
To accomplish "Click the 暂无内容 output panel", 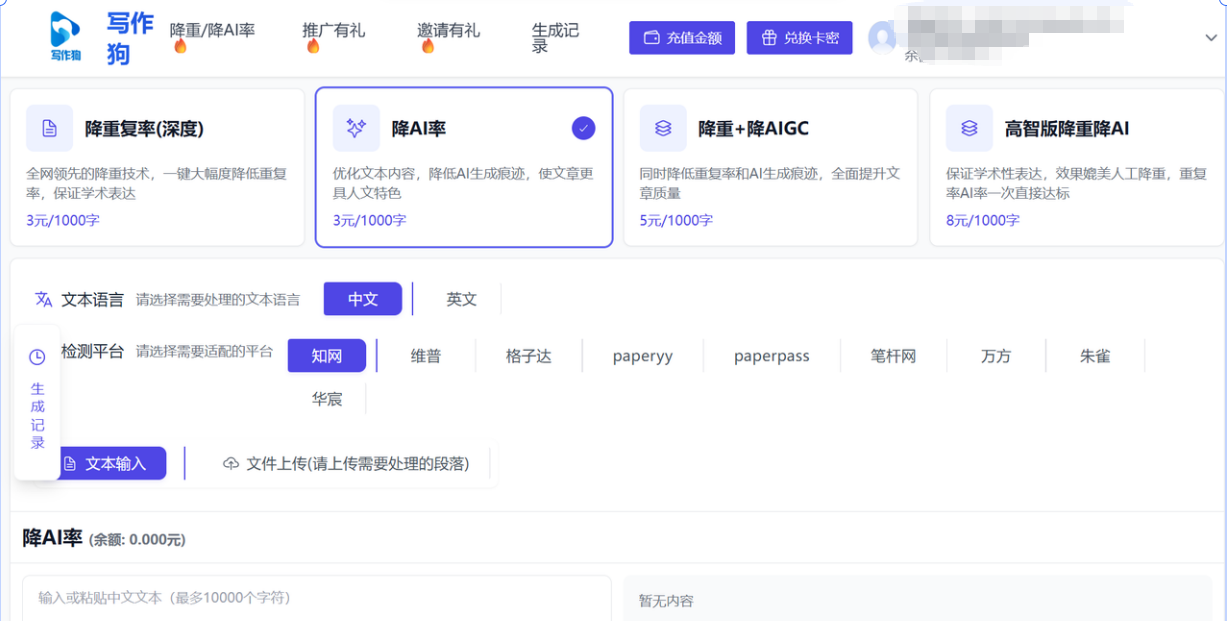I will pos(918,598).
